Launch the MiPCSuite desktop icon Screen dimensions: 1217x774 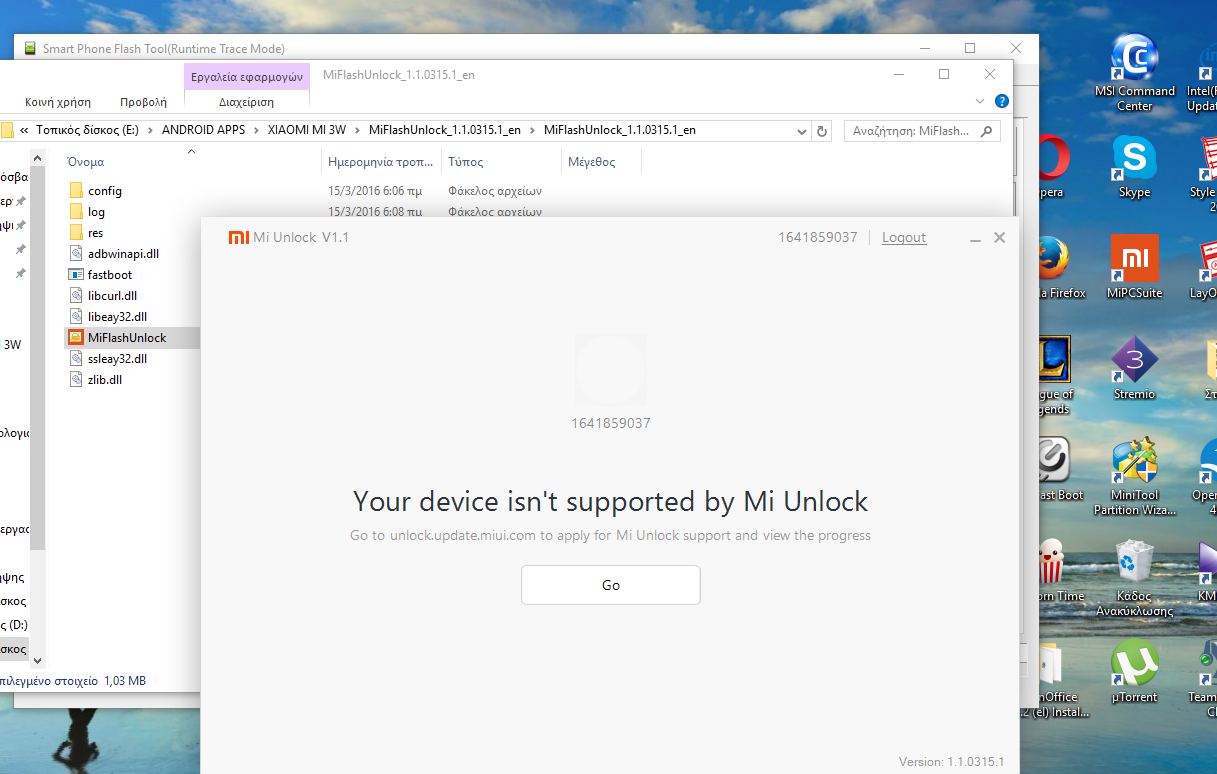point(1134,267)
